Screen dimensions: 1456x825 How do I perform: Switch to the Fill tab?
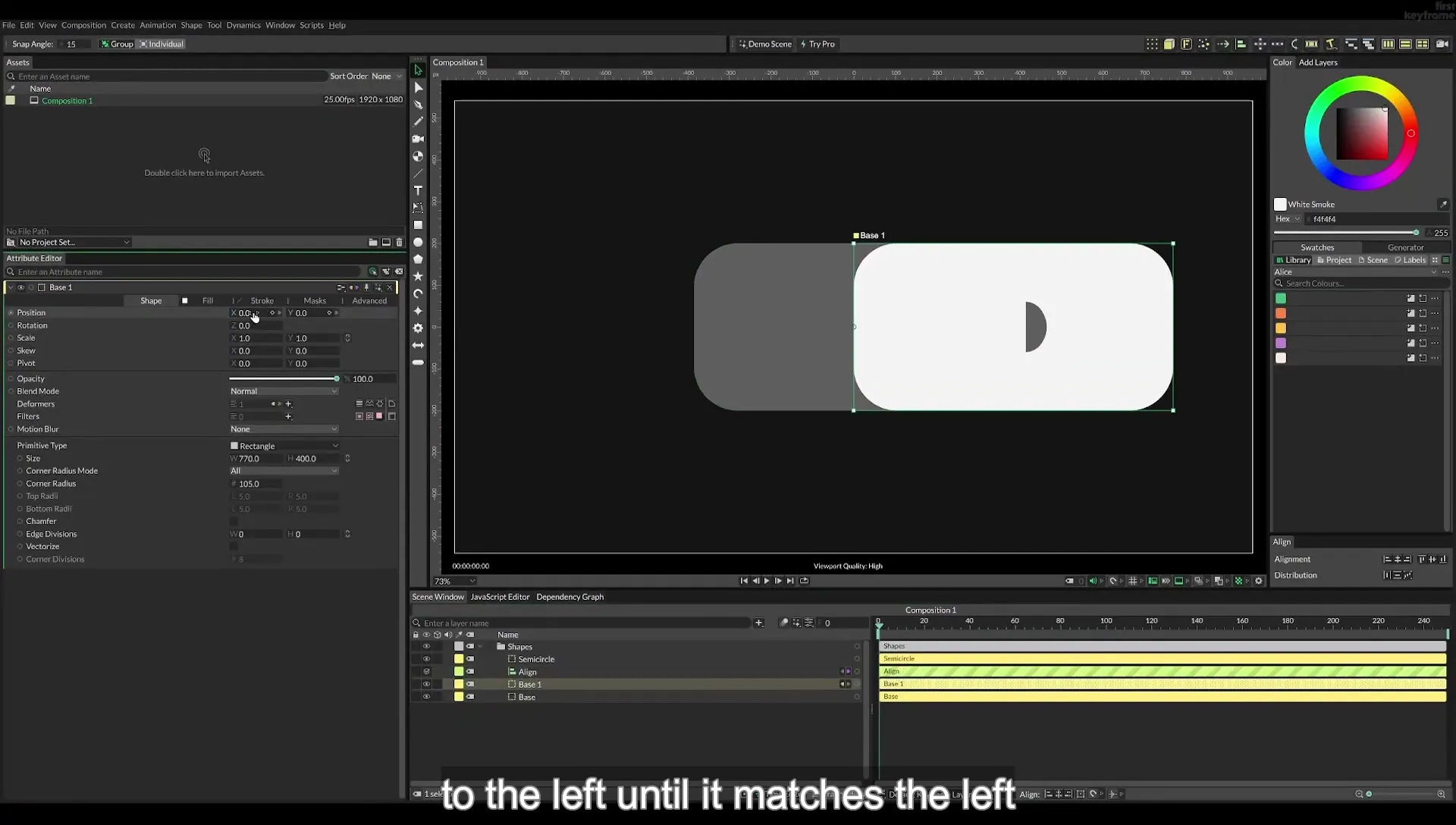coord(207,301)
